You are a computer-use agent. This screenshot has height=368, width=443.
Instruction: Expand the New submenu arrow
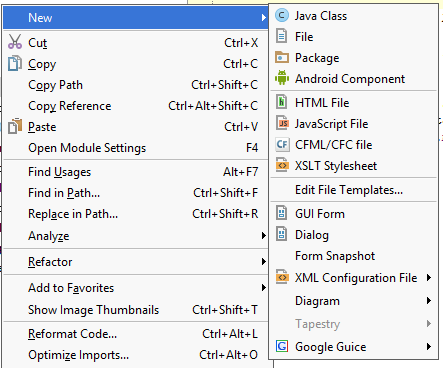point(264,17)
